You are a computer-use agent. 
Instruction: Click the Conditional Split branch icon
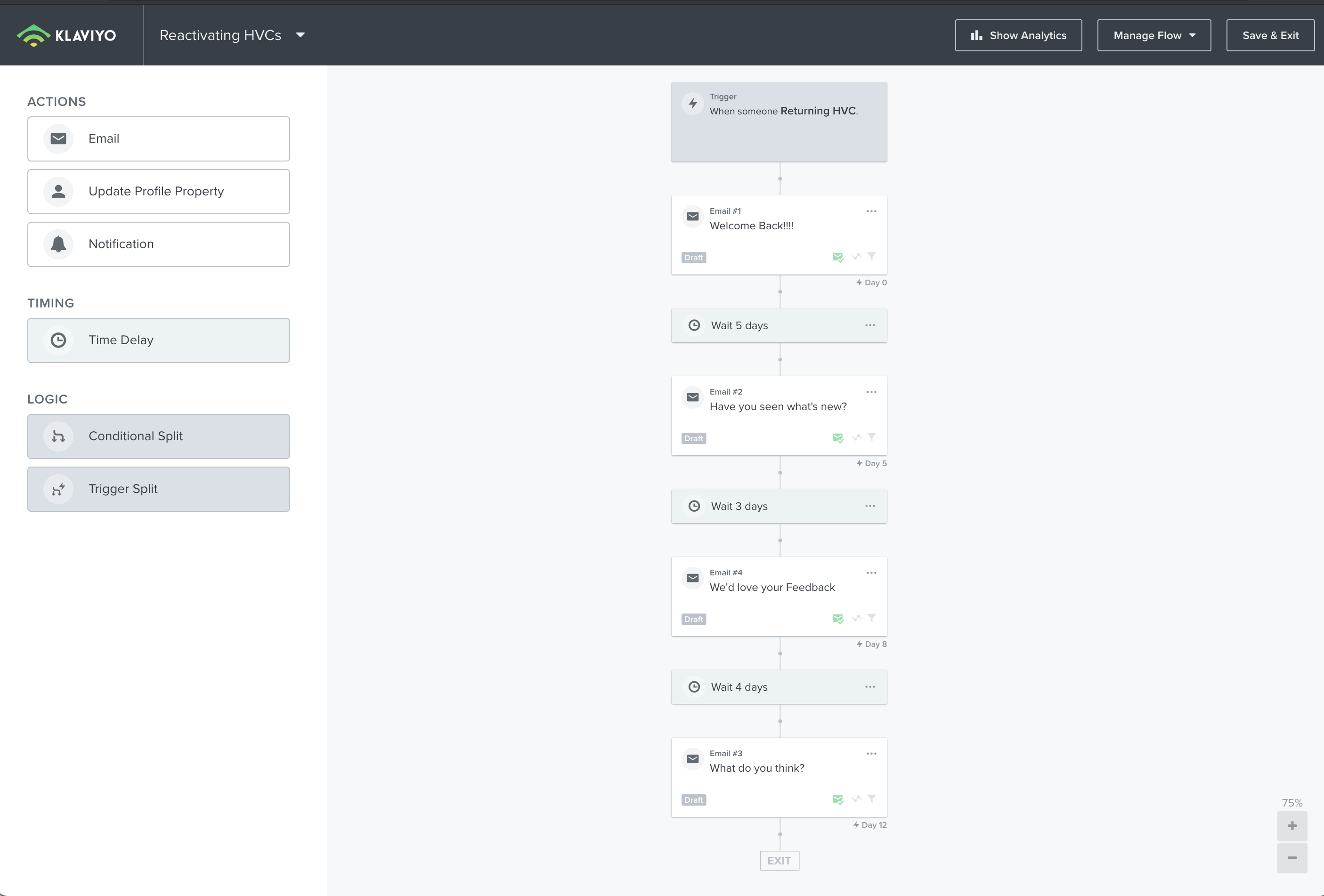tap(58, 436)
